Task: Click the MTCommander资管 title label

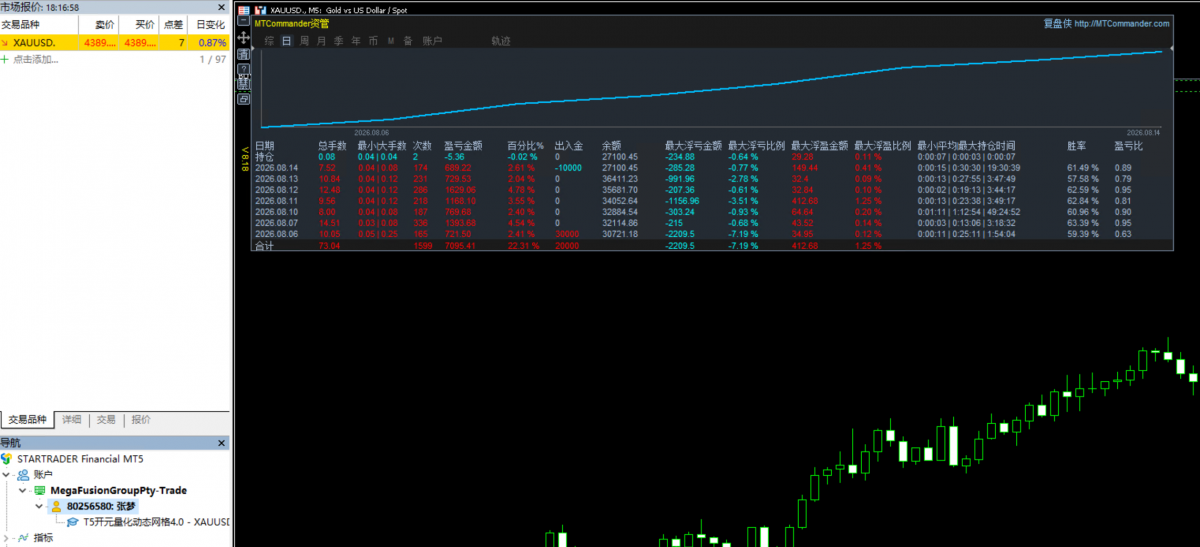Action: [292, 23]
